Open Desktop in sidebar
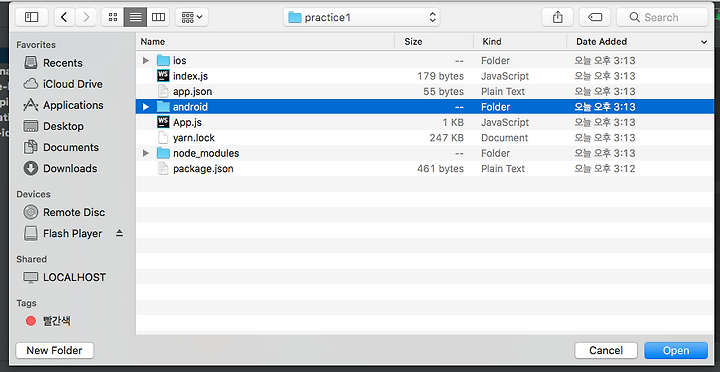This screenshot has height=372, width=720. click(63, 126)
